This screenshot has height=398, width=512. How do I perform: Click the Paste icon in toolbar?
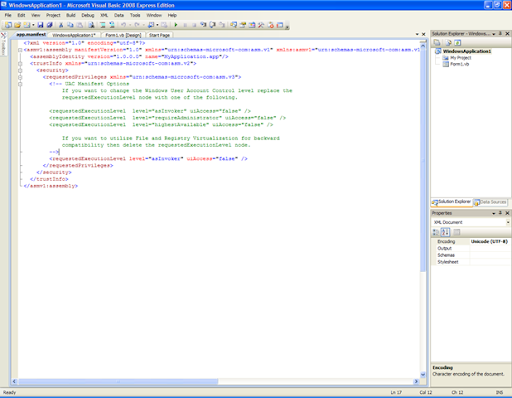pos(80,25)
